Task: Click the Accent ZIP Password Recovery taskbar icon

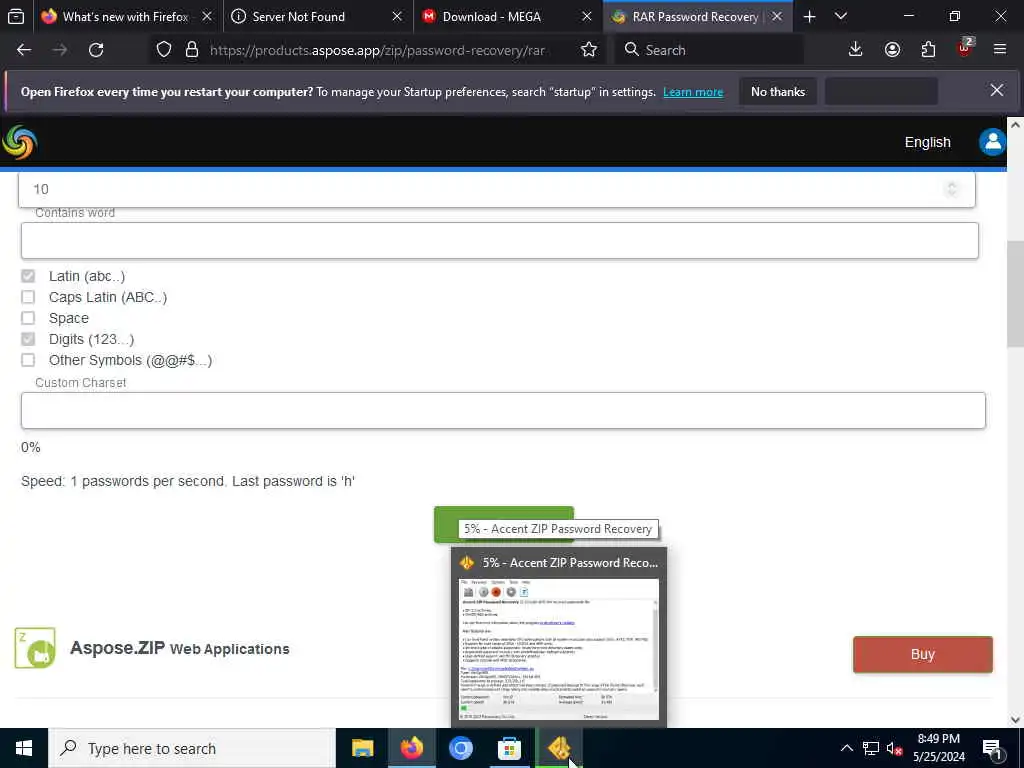Action: 559,748
